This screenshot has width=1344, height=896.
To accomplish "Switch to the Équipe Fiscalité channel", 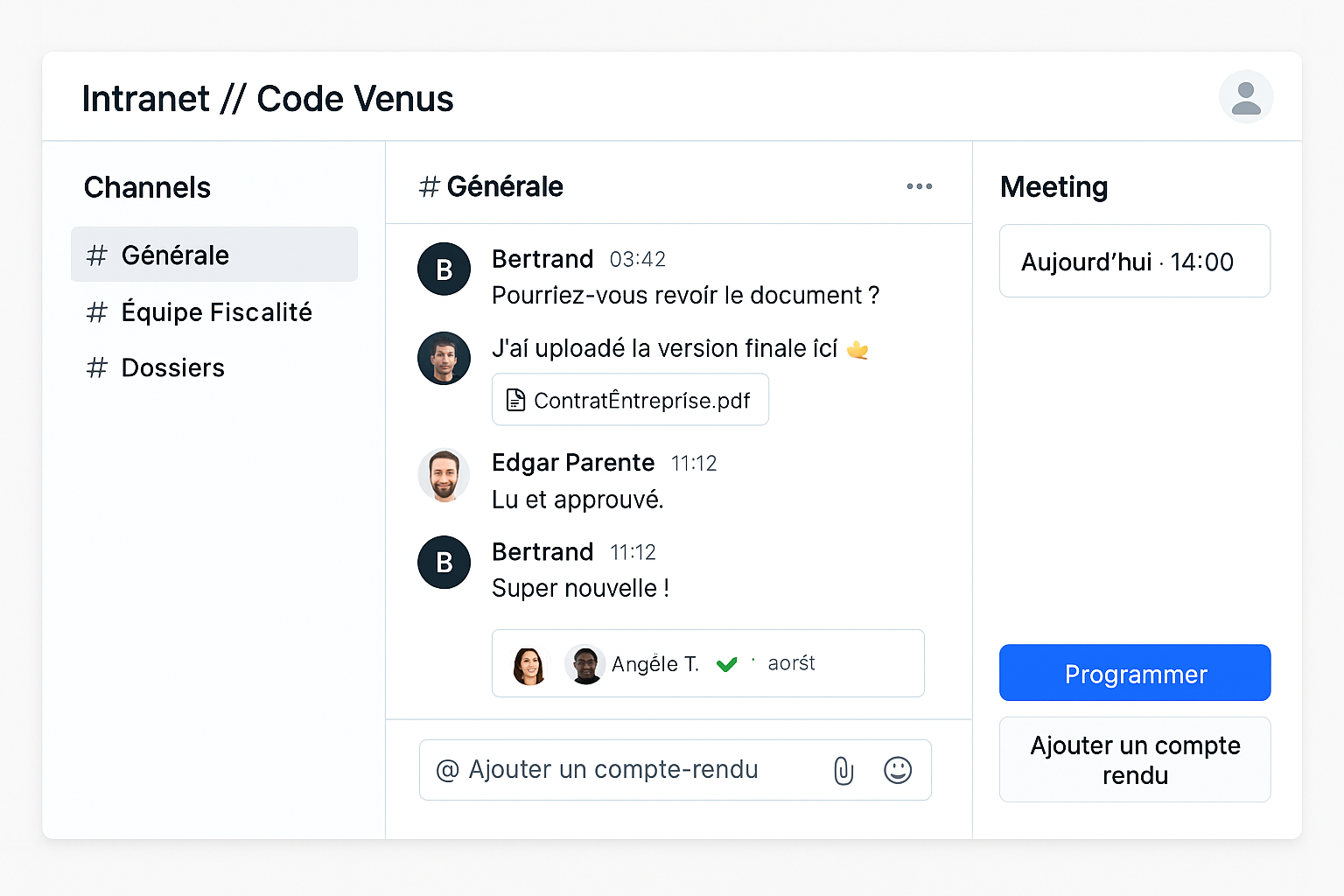I will point(215,312).
